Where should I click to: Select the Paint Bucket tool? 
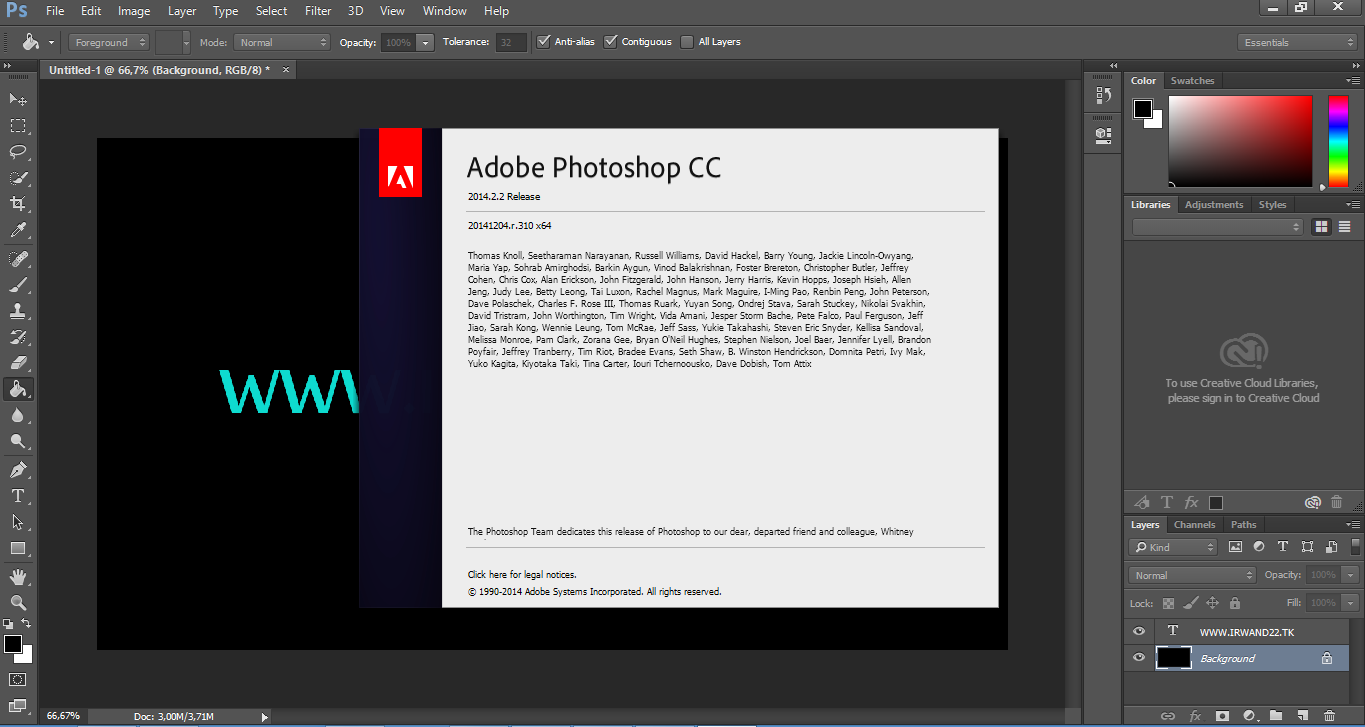pos(18,389)
